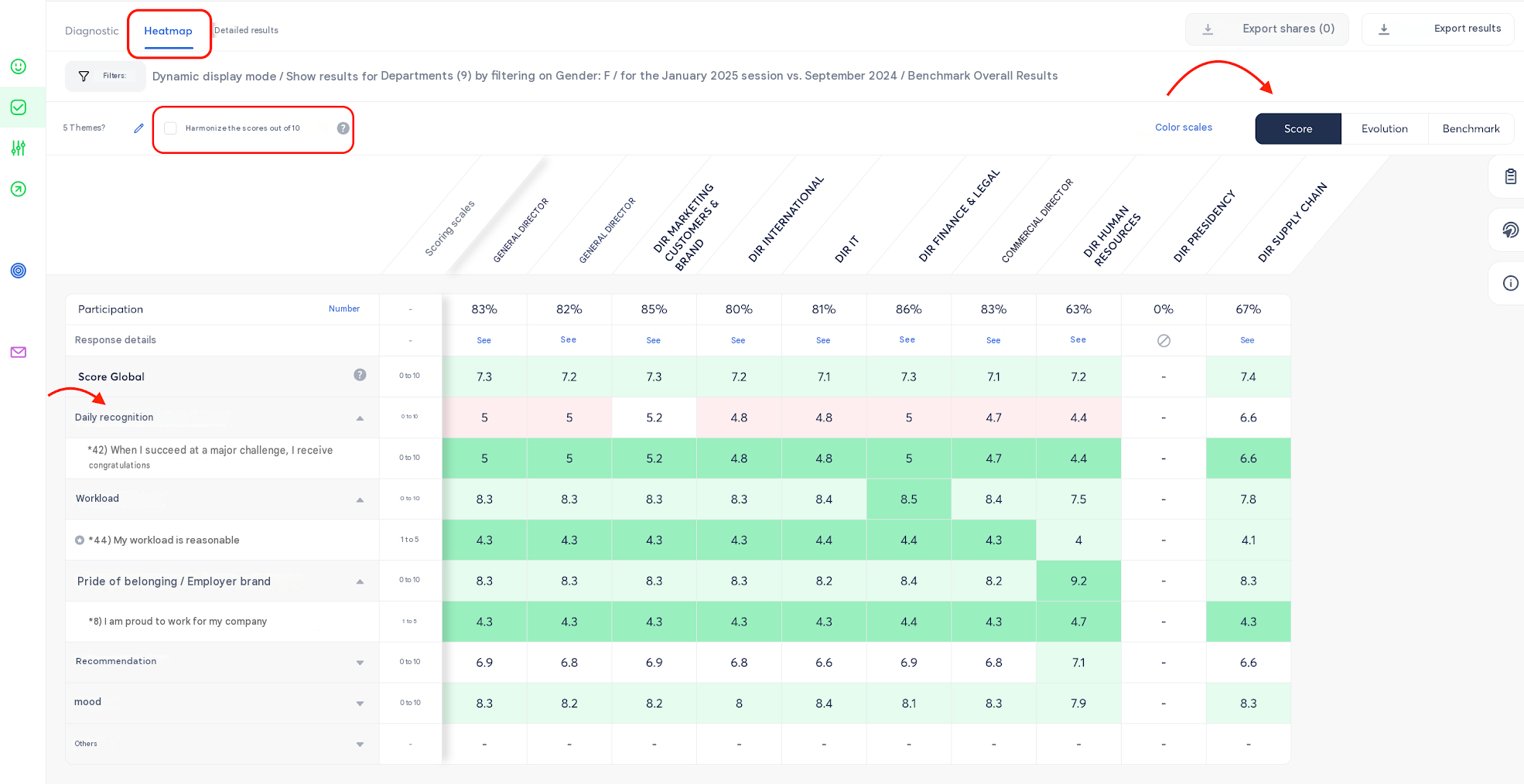Expand the mood theme row

coord(360,704)
